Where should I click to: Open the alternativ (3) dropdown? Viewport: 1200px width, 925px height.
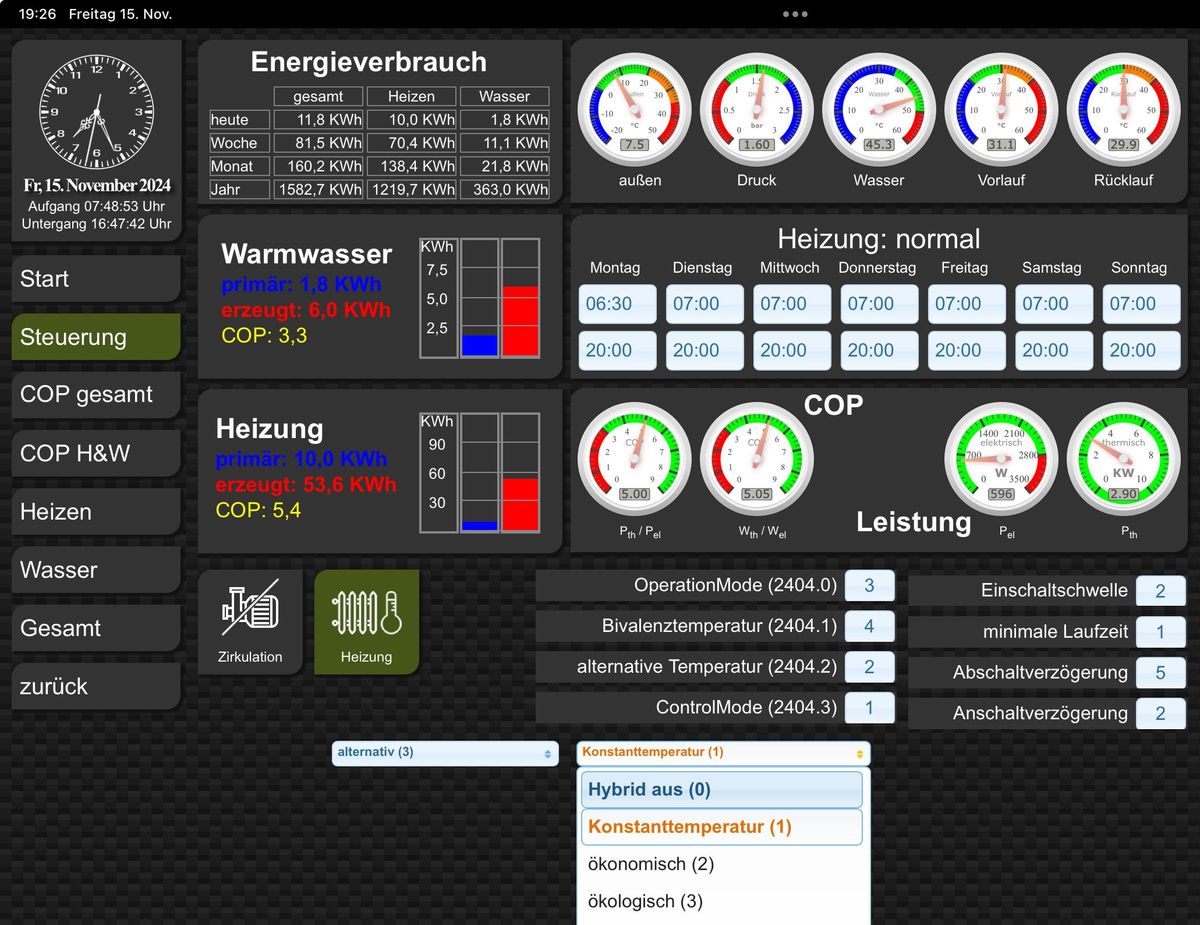(x=445, y=753)
